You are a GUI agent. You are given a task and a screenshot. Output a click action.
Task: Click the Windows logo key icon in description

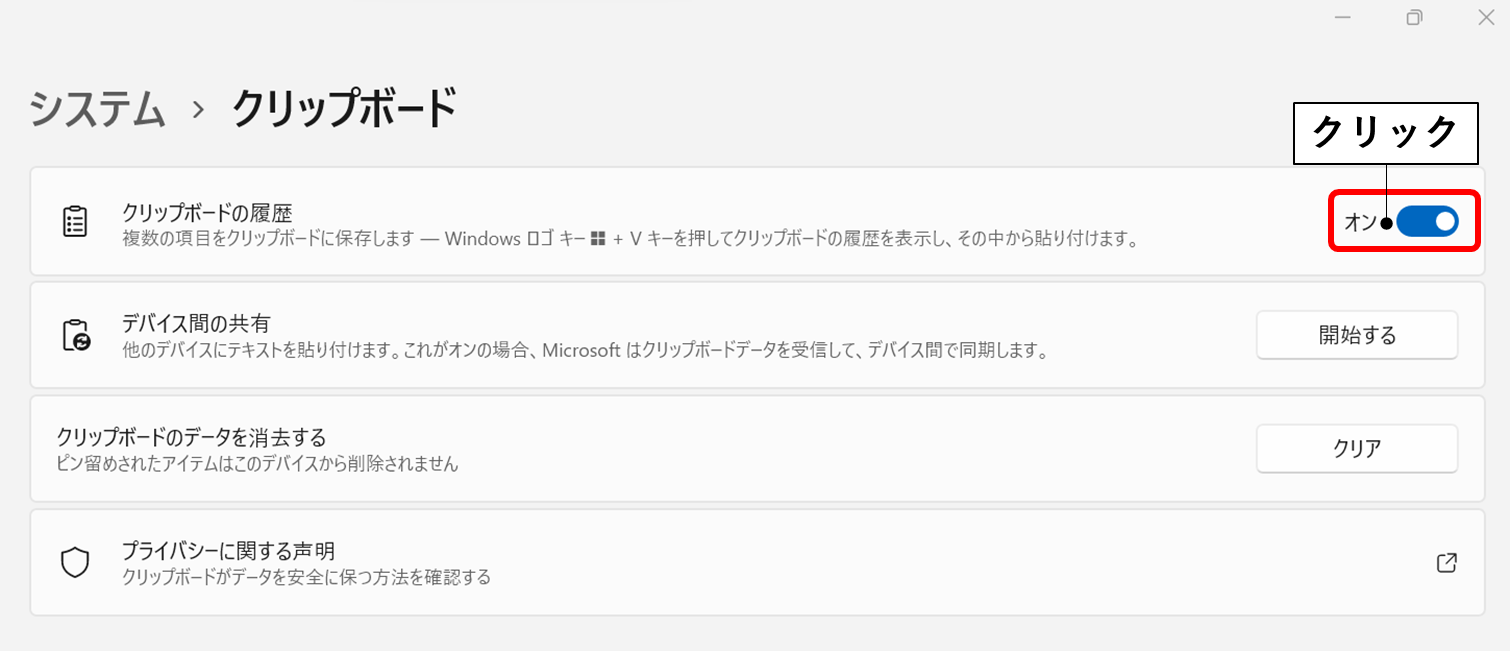[598, 240]
